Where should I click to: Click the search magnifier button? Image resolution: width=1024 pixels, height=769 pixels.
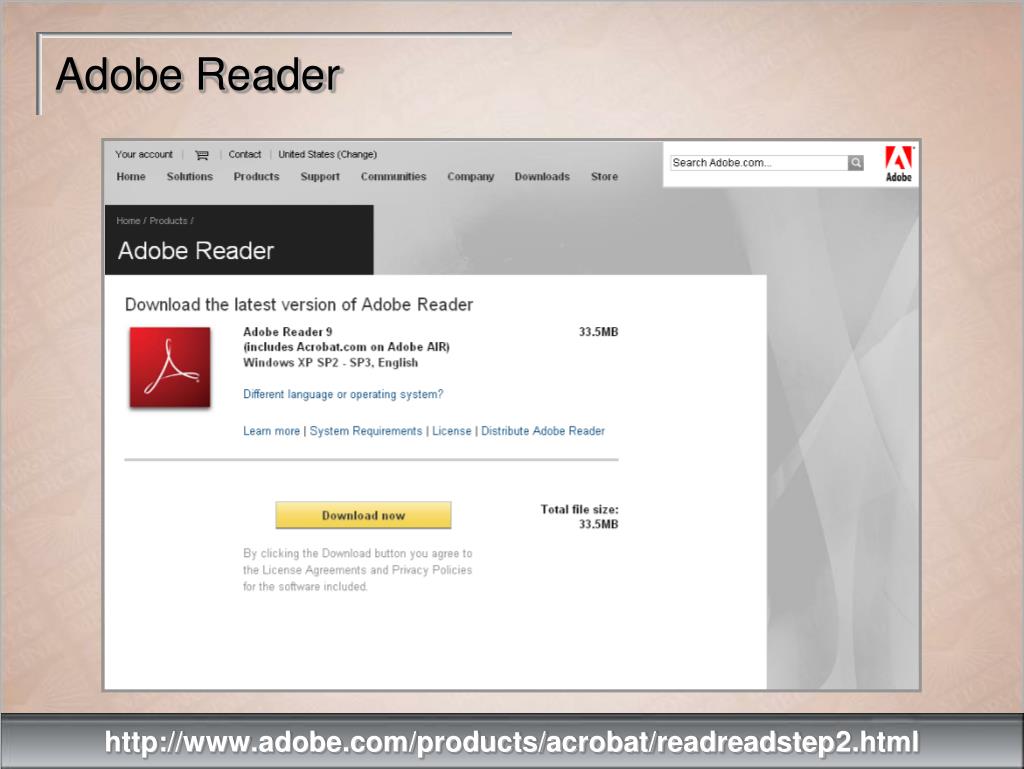856,163
